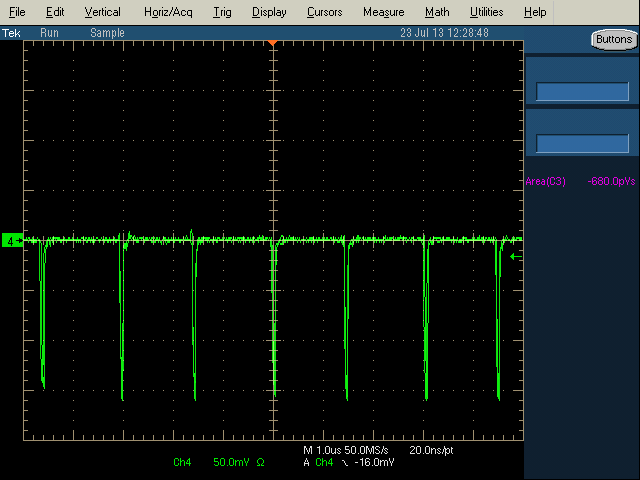This screenshot has height=480, width=640.
Task: Click the 50.0MS/s sample rate readout
Action: click(367, 450)
